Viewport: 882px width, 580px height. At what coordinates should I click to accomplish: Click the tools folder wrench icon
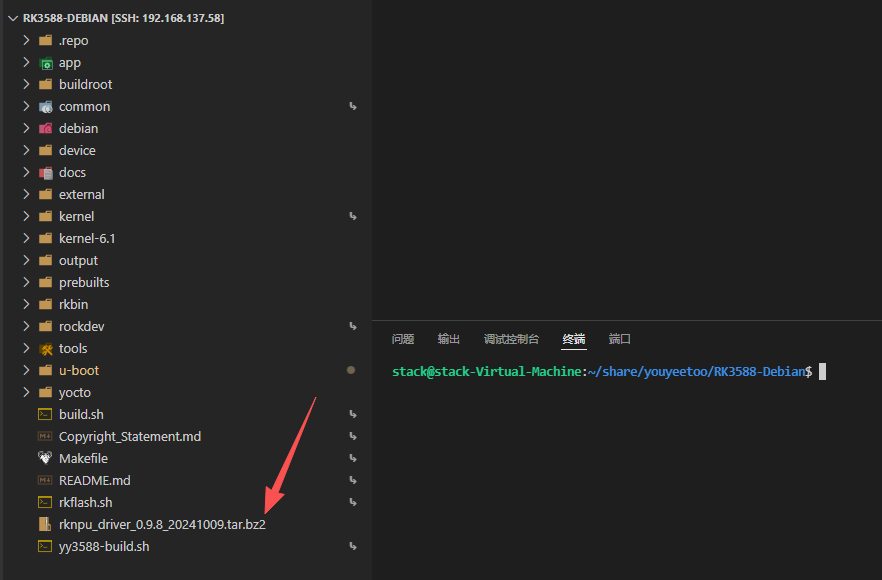tap(46, 349)
